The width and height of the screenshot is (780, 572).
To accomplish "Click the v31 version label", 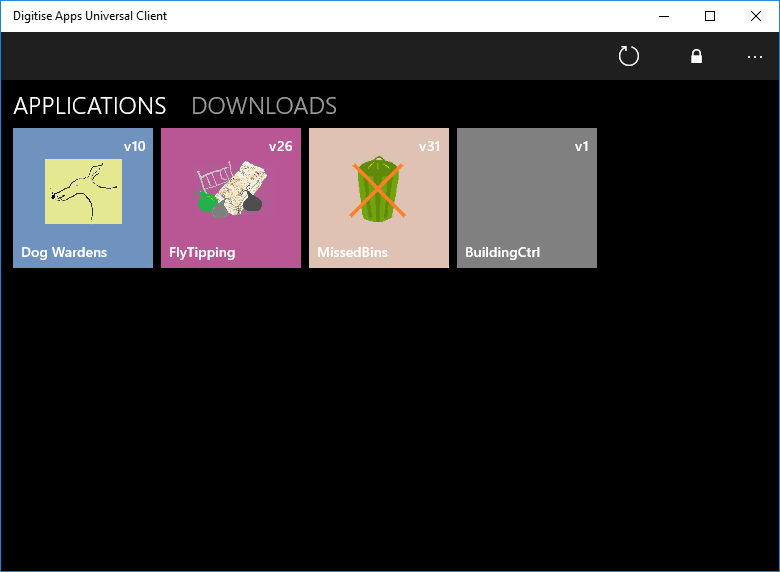I will pos(429,146).
